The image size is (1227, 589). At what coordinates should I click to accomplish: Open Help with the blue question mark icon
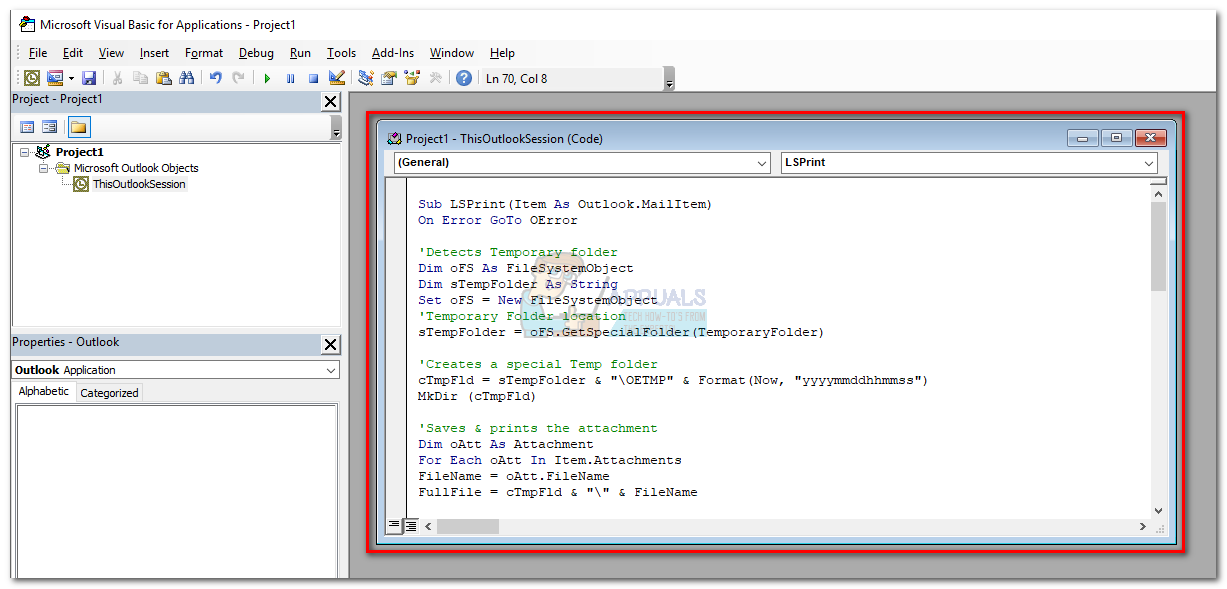coord(463,78)
